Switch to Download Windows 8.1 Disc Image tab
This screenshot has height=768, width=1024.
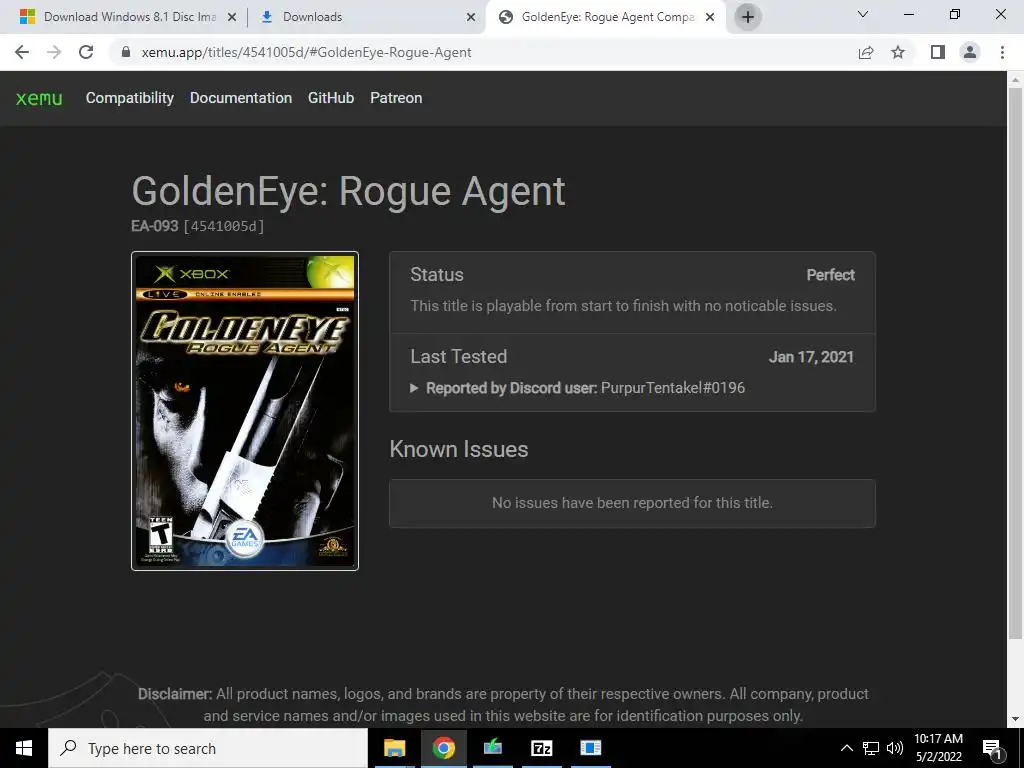coord(129,17)
